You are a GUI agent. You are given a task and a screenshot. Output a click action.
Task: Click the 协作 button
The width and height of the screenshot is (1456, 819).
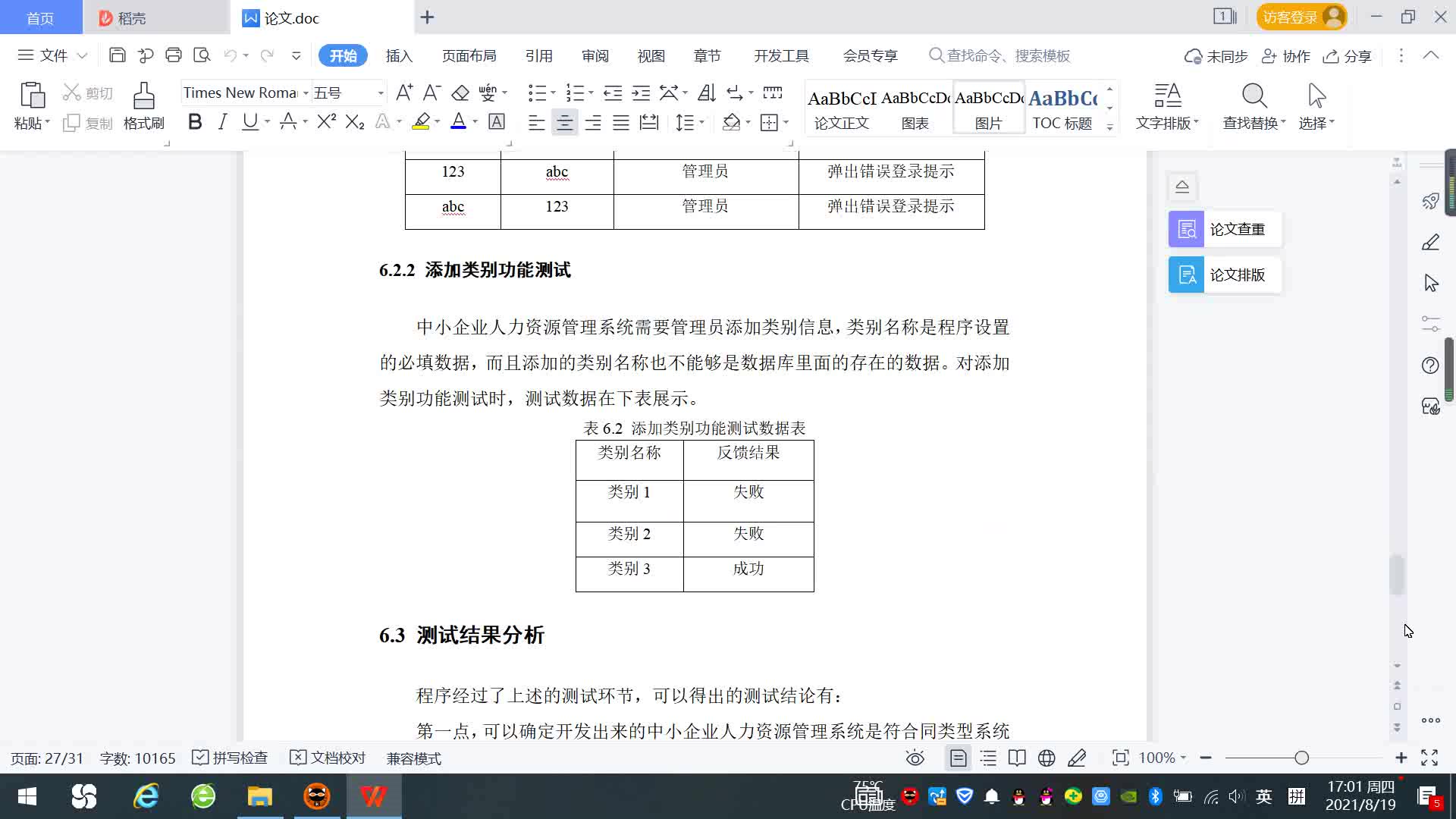pyautogui.click(x=1286, y=56)
